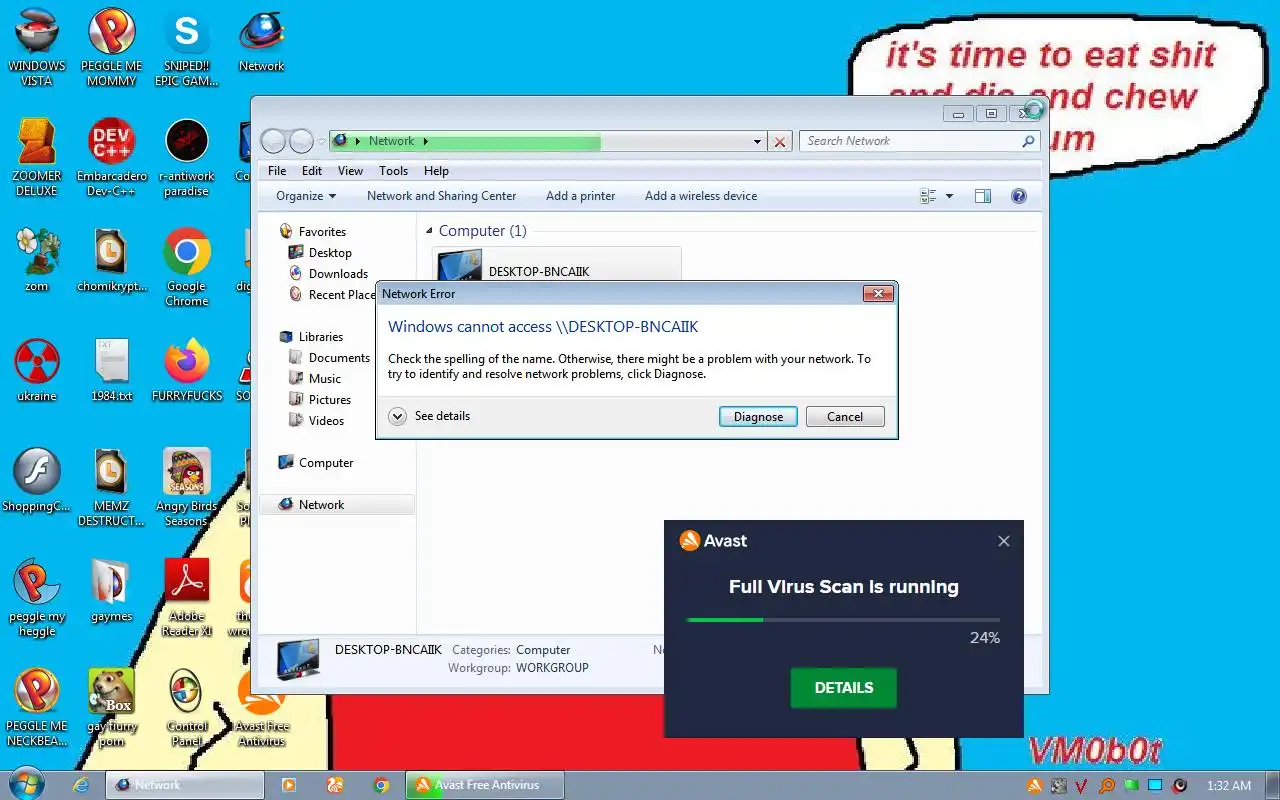The height and width of the screenshot is (800, 1280).
Task: Select the Firefox logo desktop icon
Action: click(187, 370)
